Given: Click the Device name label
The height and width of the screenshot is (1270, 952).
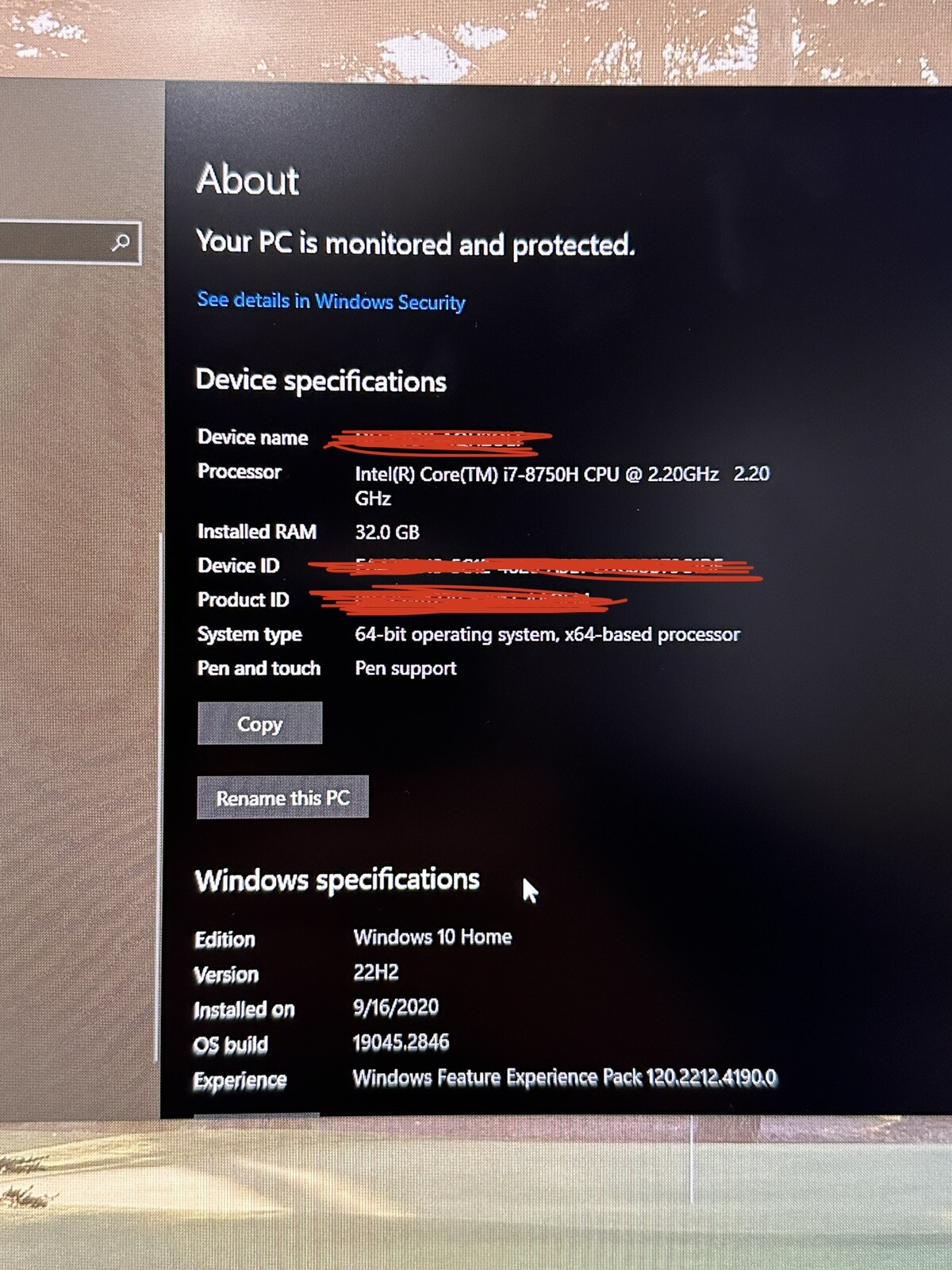Looking at the screenshot, I should point(253,437).
